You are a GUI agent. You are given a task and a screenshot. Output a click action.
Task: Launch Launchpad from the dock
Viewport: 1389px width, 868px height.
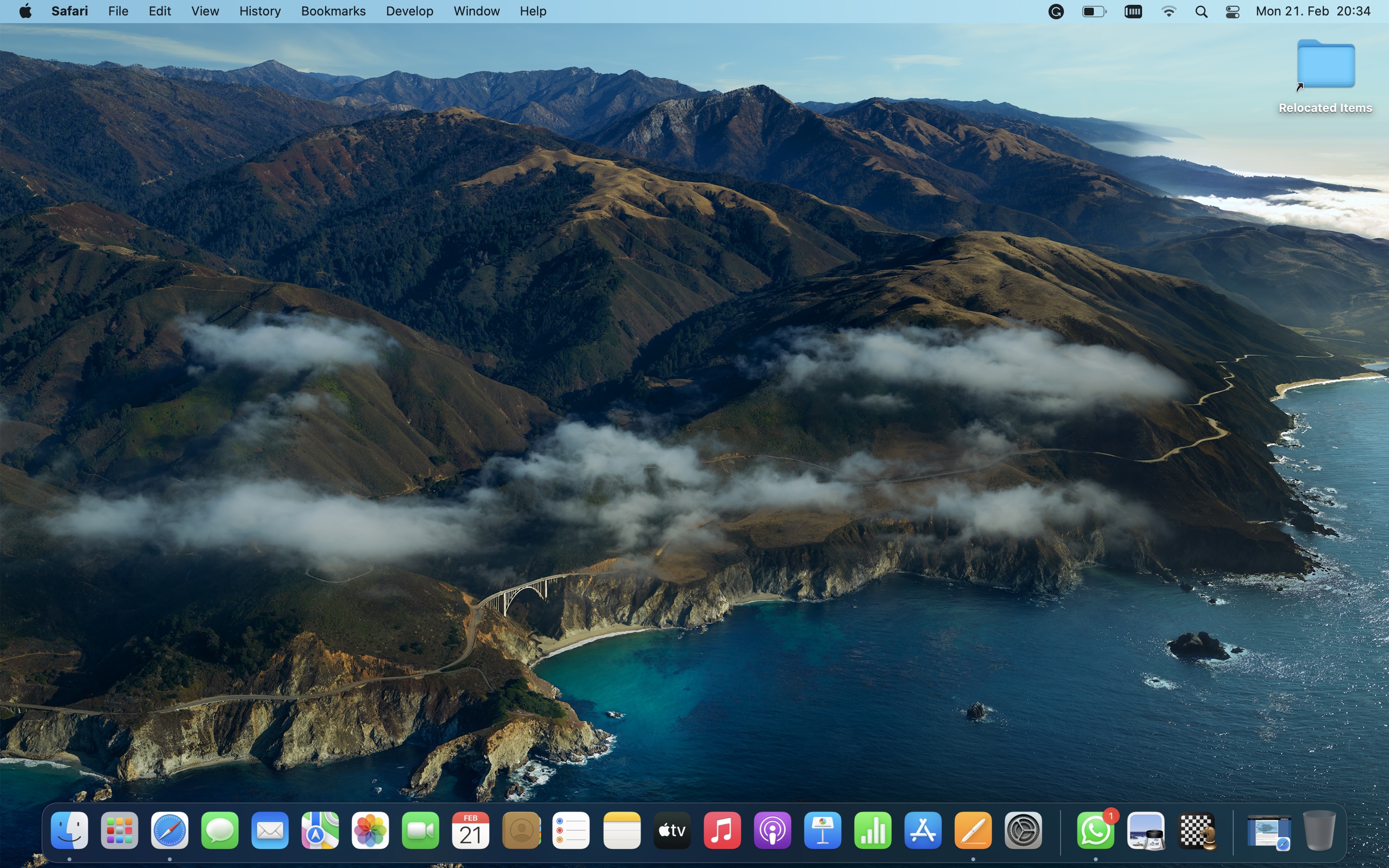(120, 830)
